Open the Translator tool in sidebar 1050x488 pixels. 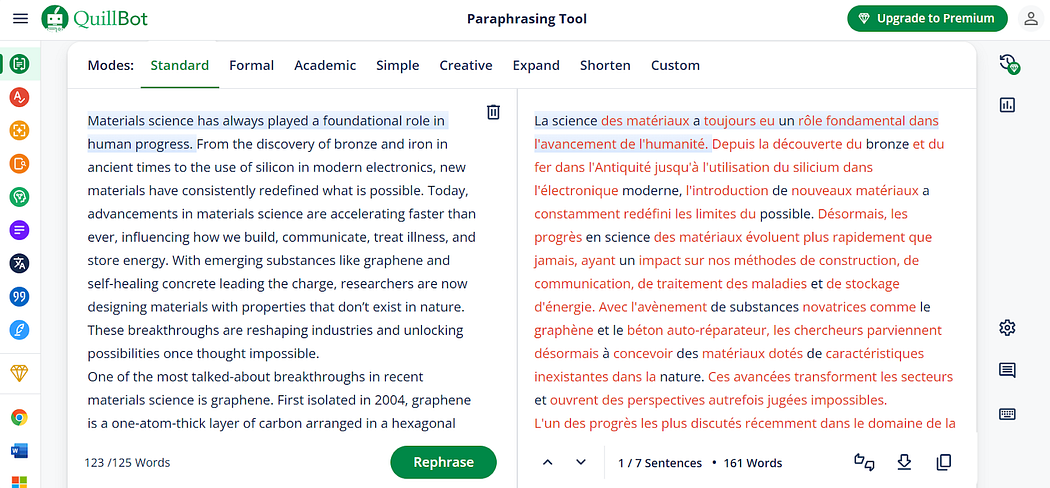point(19,264)
